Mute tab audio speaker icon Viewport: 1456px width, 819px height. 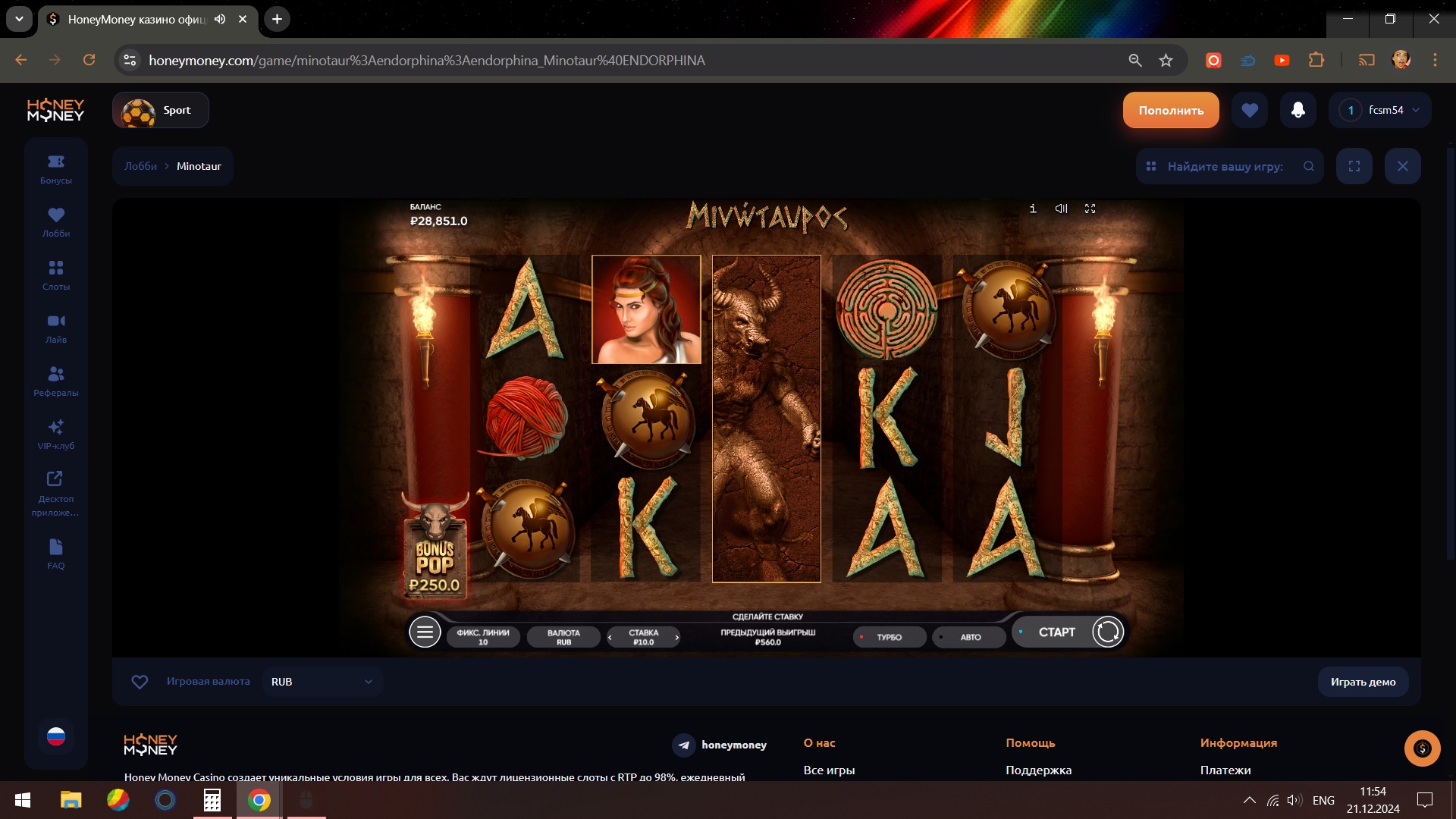click(220, 19)
